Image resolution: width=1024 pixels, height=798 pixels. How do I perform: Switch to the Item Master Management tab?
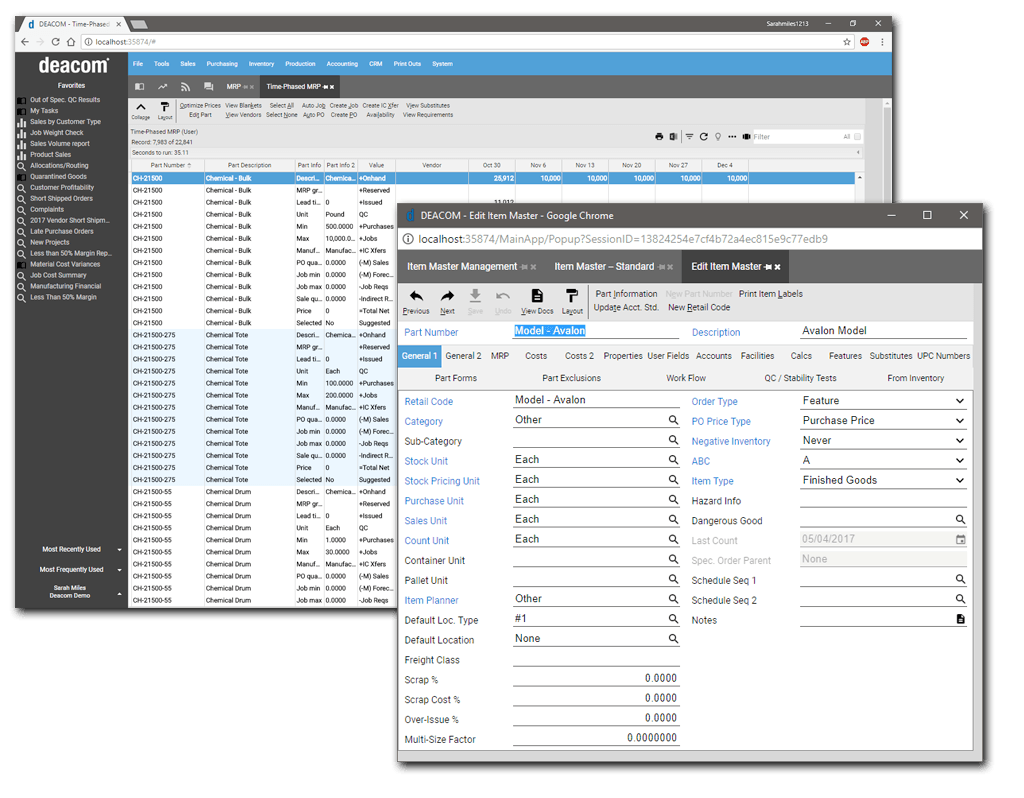pos(462,266)
